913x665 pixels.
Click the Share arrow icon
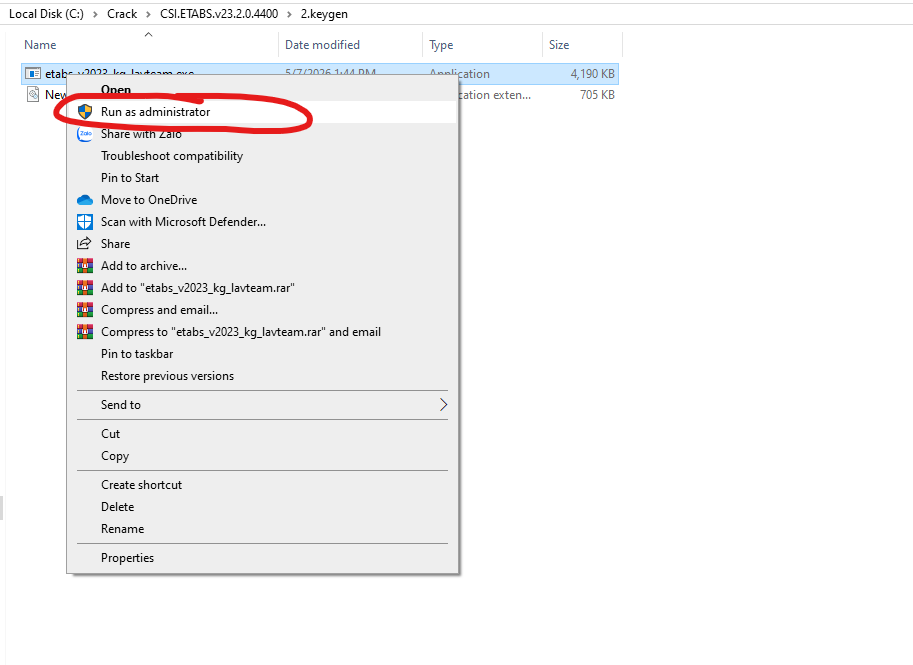click(85, 243)
